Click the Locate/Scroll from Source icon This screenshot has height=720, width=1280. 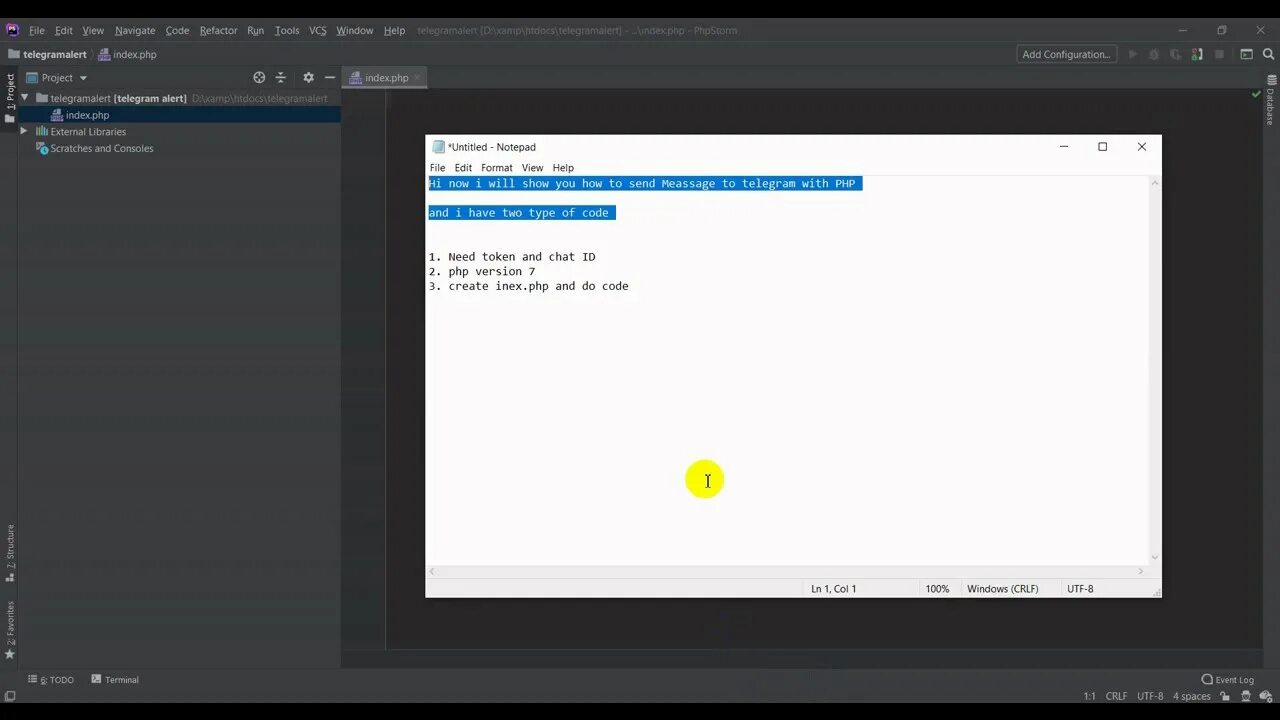coord(259,77)
